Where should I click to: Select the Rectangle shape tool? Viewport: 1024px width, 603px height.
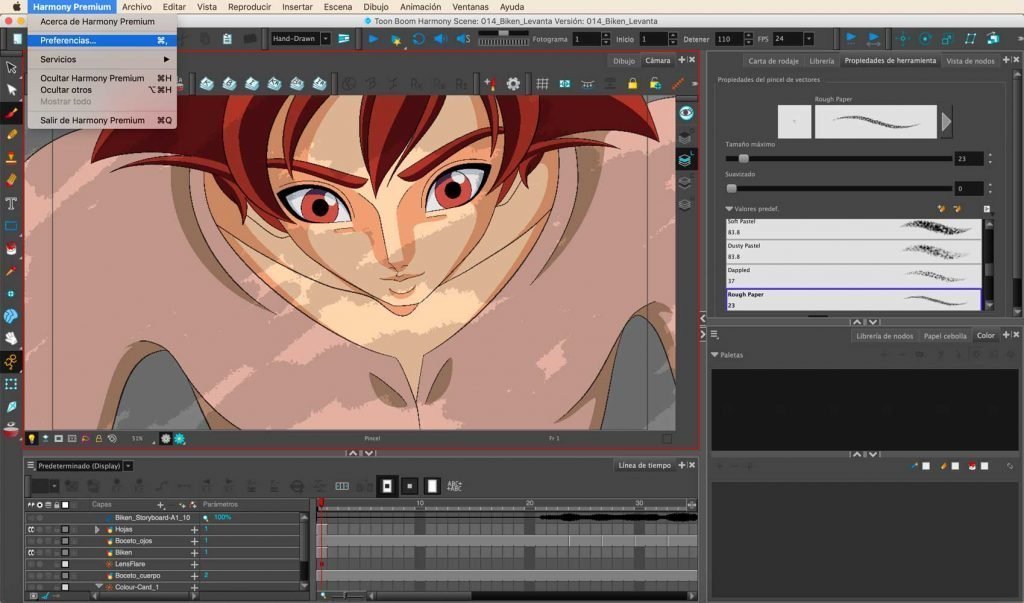11,226
